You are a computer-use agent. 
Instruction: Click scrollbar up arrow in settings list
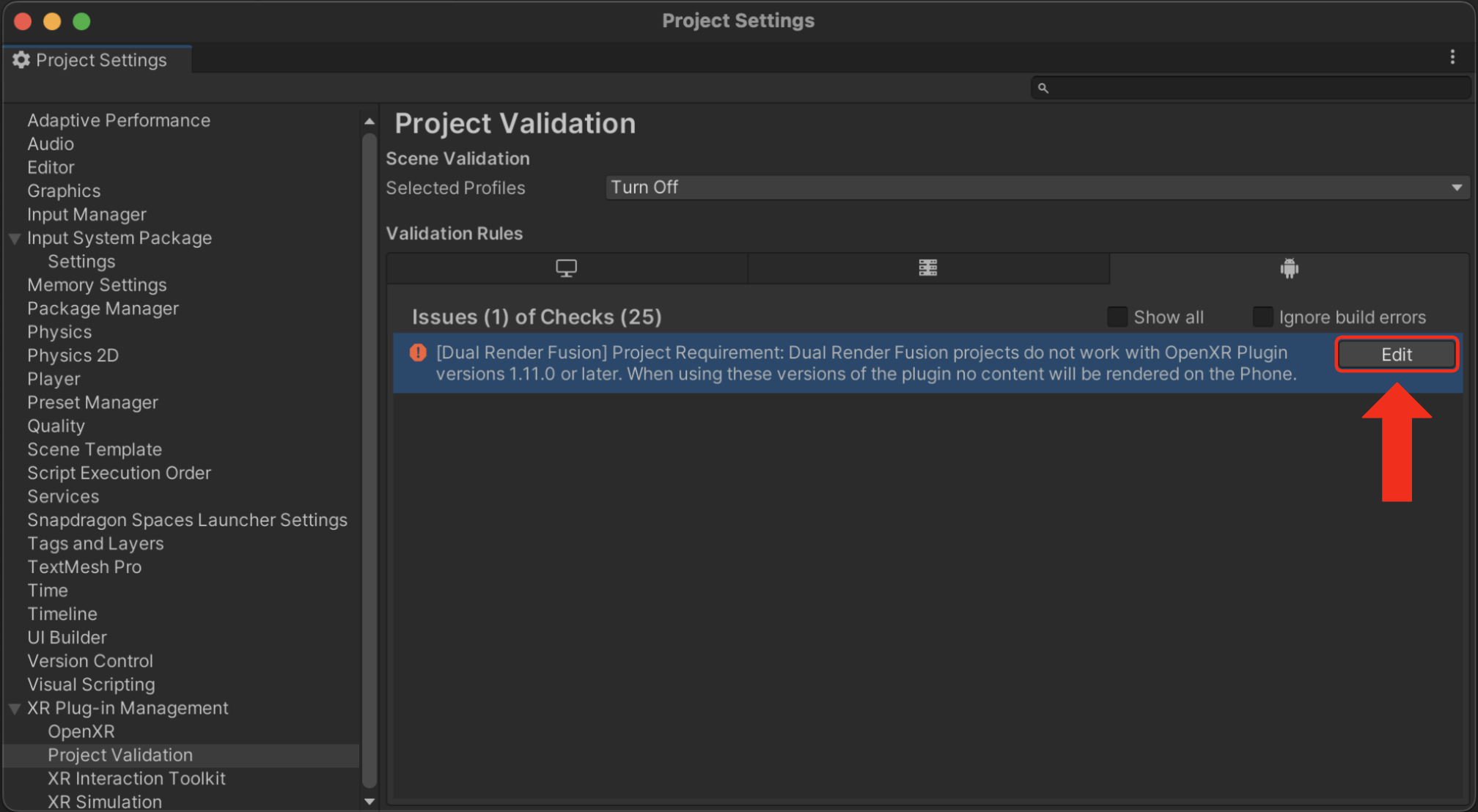click(x=369, y=121)
